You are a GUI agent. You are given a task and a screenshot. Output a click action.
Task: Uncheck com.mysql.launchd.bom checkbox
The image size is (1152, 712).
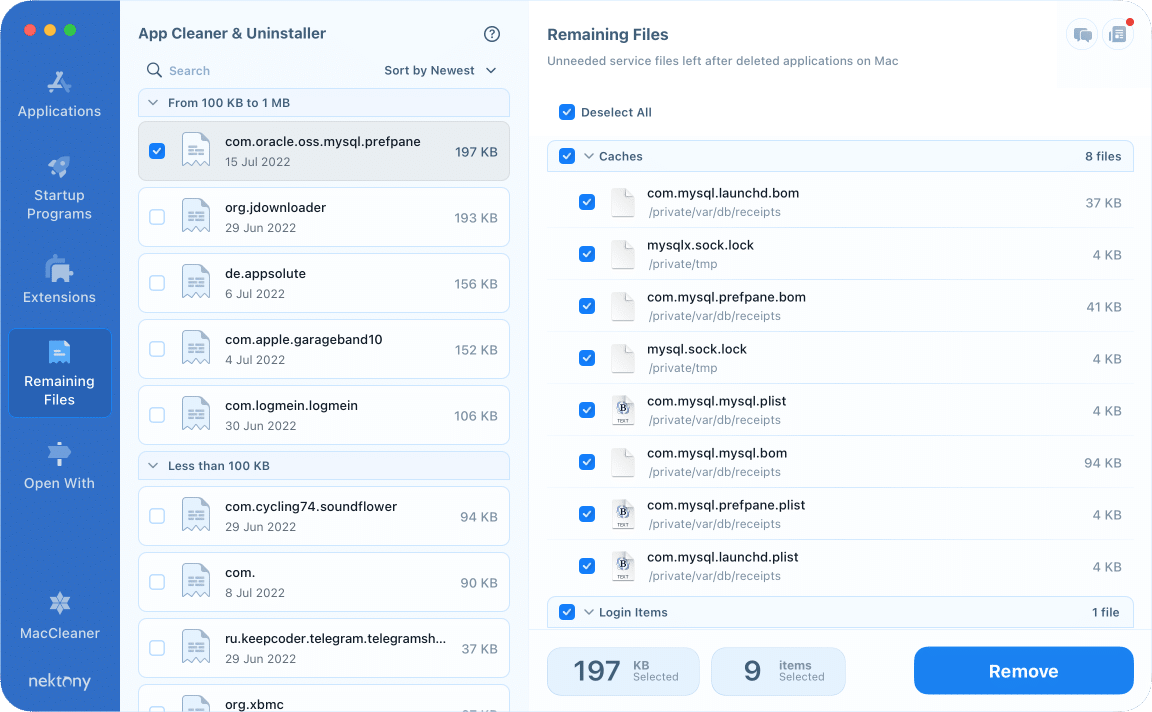click(586, 202)
